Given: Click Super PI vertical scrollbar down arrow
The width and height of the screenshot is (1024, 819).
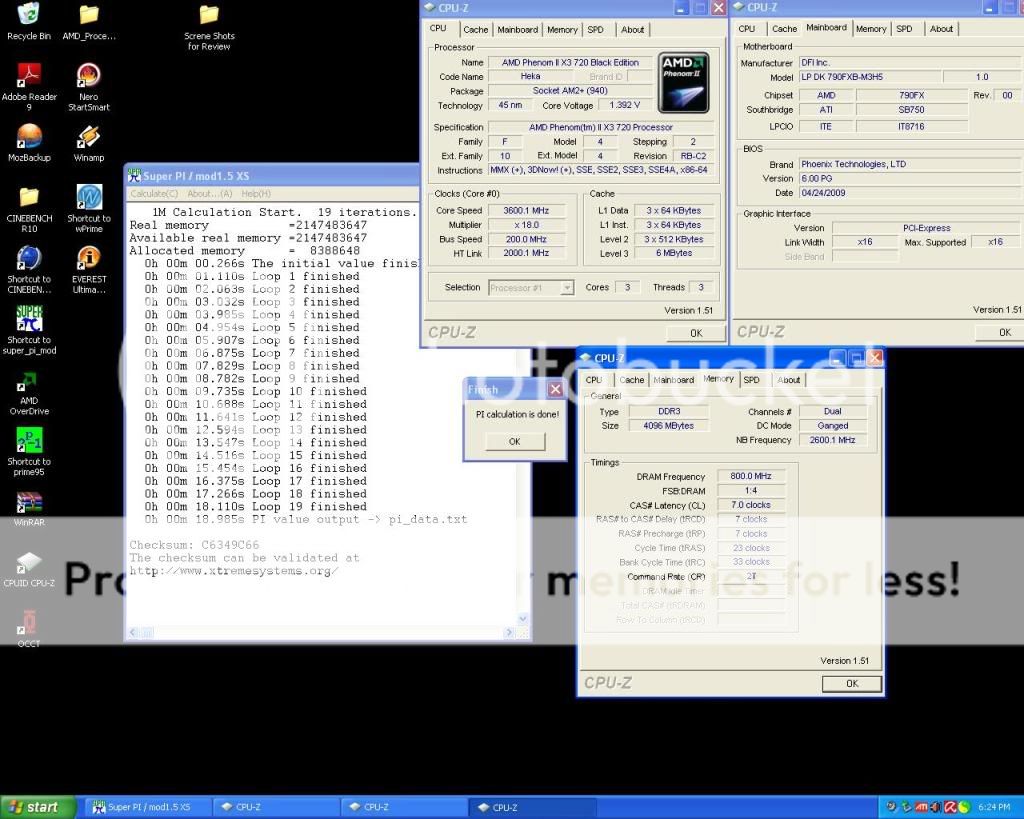Looking at the screenshot, I should point(523,618).
